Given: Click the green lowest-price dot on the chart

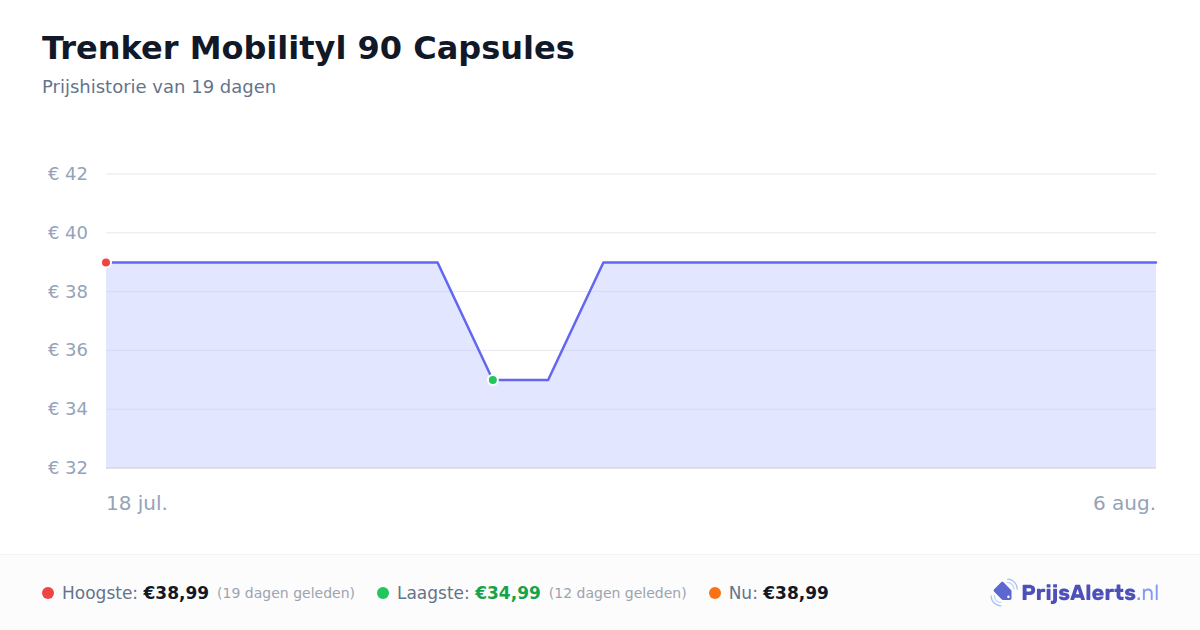Looking at the screenshot, I should click(493, 380).
